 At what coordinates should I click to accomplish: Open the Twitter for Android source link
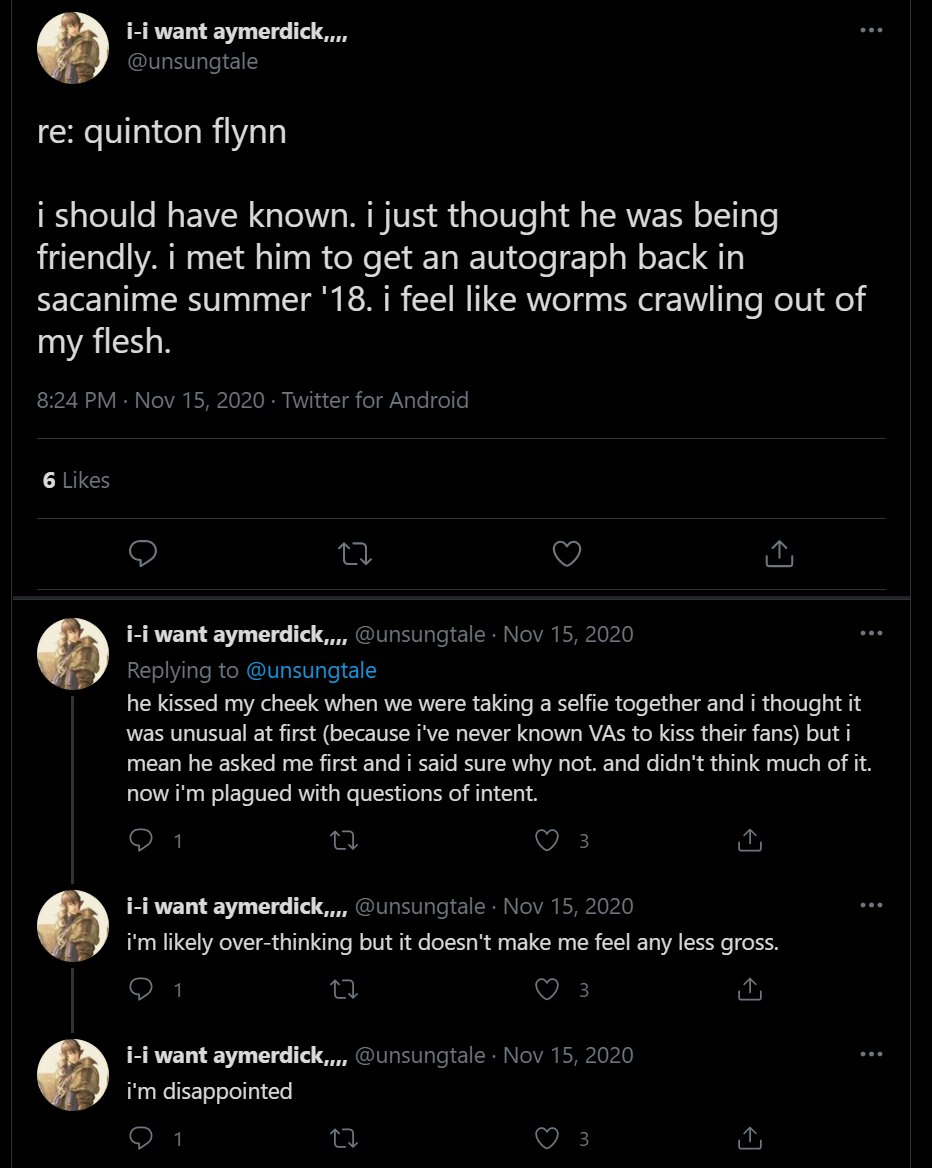[x=375, y=401]
